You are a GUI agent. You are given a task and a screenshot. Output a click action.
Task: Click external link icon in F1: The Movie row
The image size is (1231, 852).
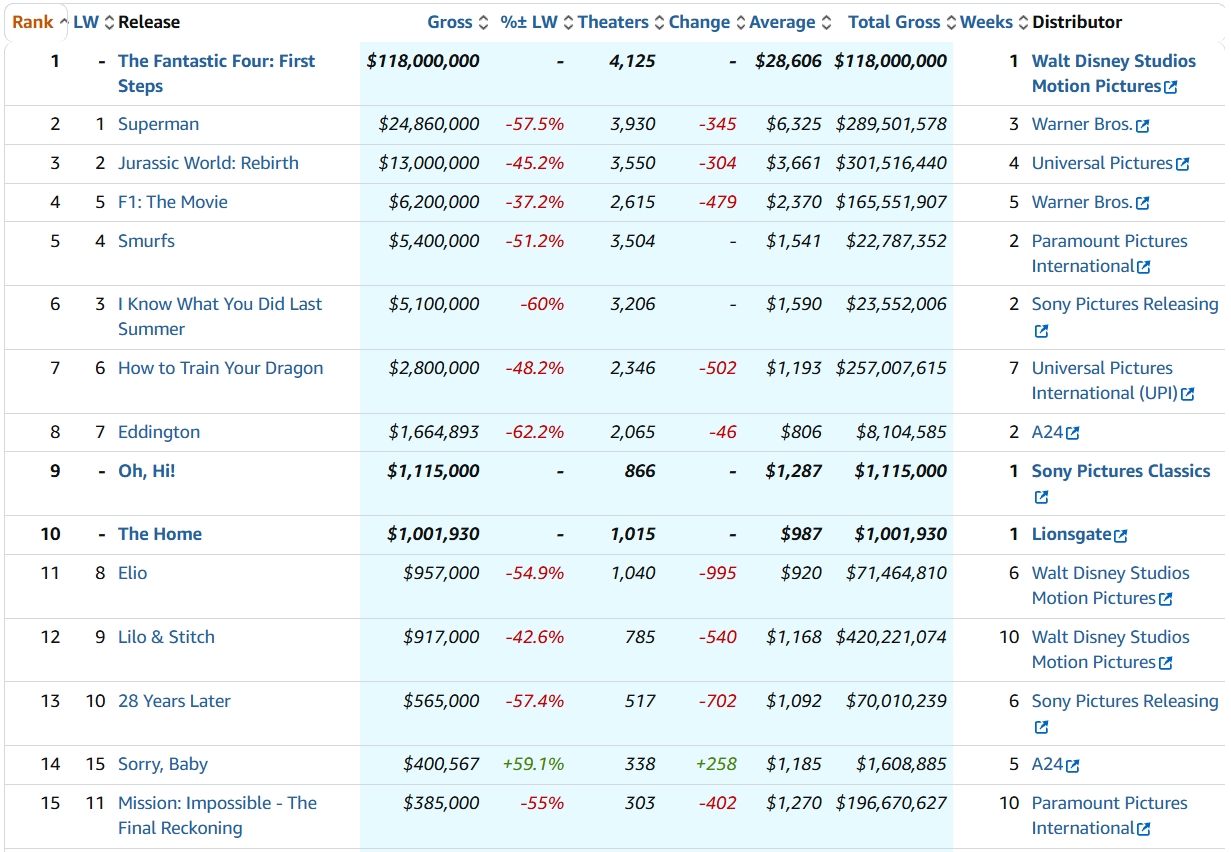click(1143, 203)
